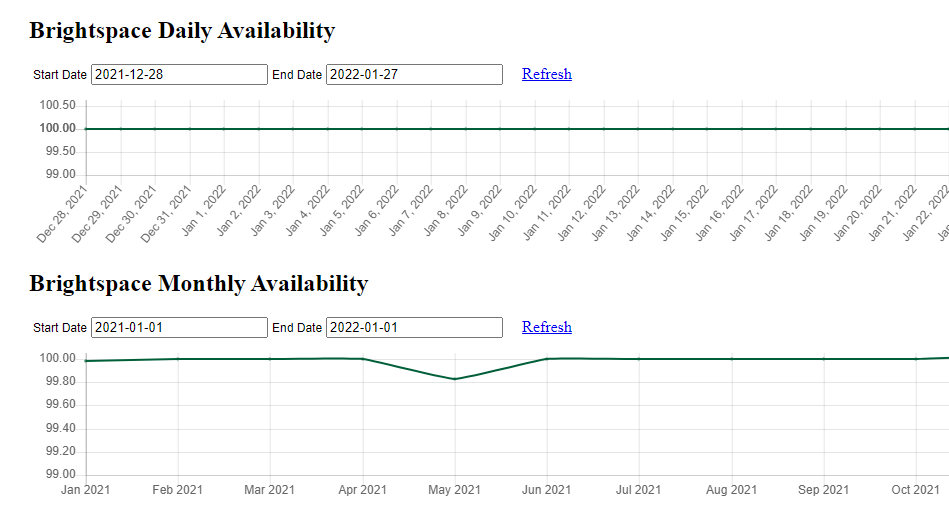Click the Brightspace Daily Availability heading
This screenshot has width=949, height=508.
(182, 30)
